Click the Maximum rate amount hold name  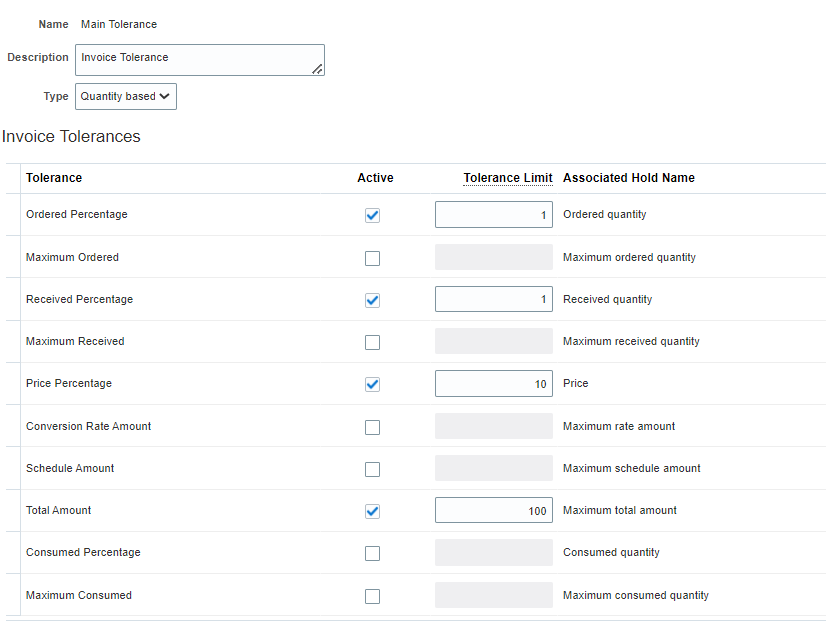coord(619,426)
